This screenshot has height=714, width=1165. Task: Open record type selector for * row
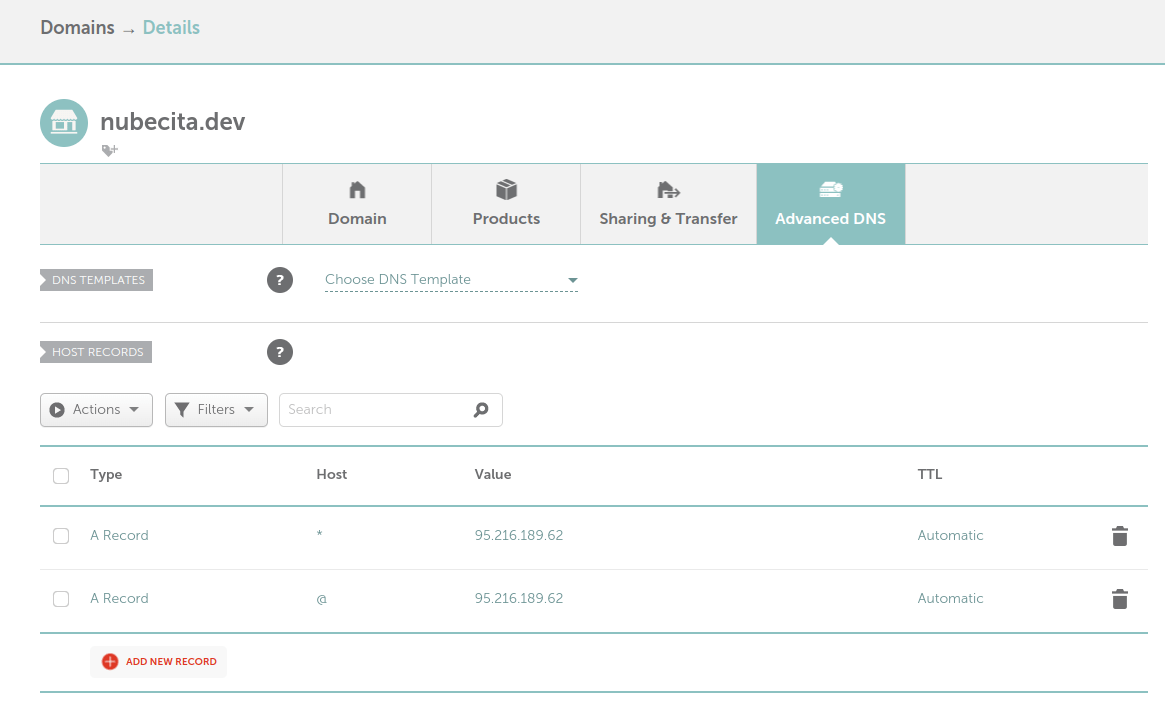coord(119,535)
